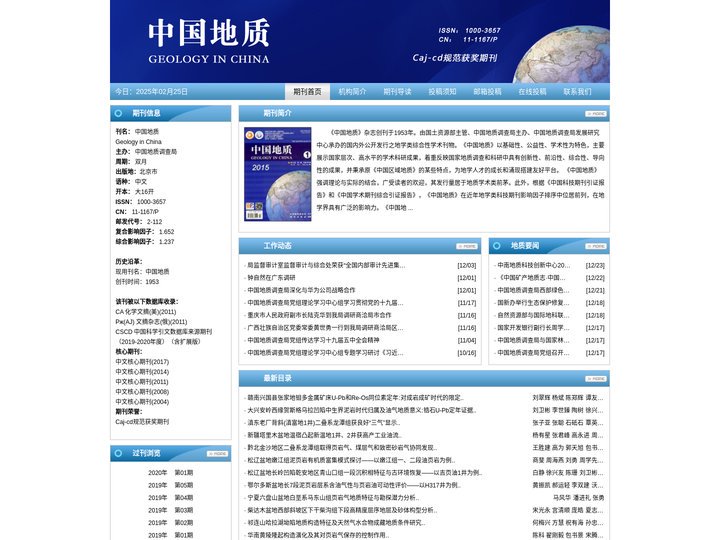The image size is (720, 540).
Task: Open article on 滇东老厂背斜二叠系龙潭组
Action: [x=324, y=423]
